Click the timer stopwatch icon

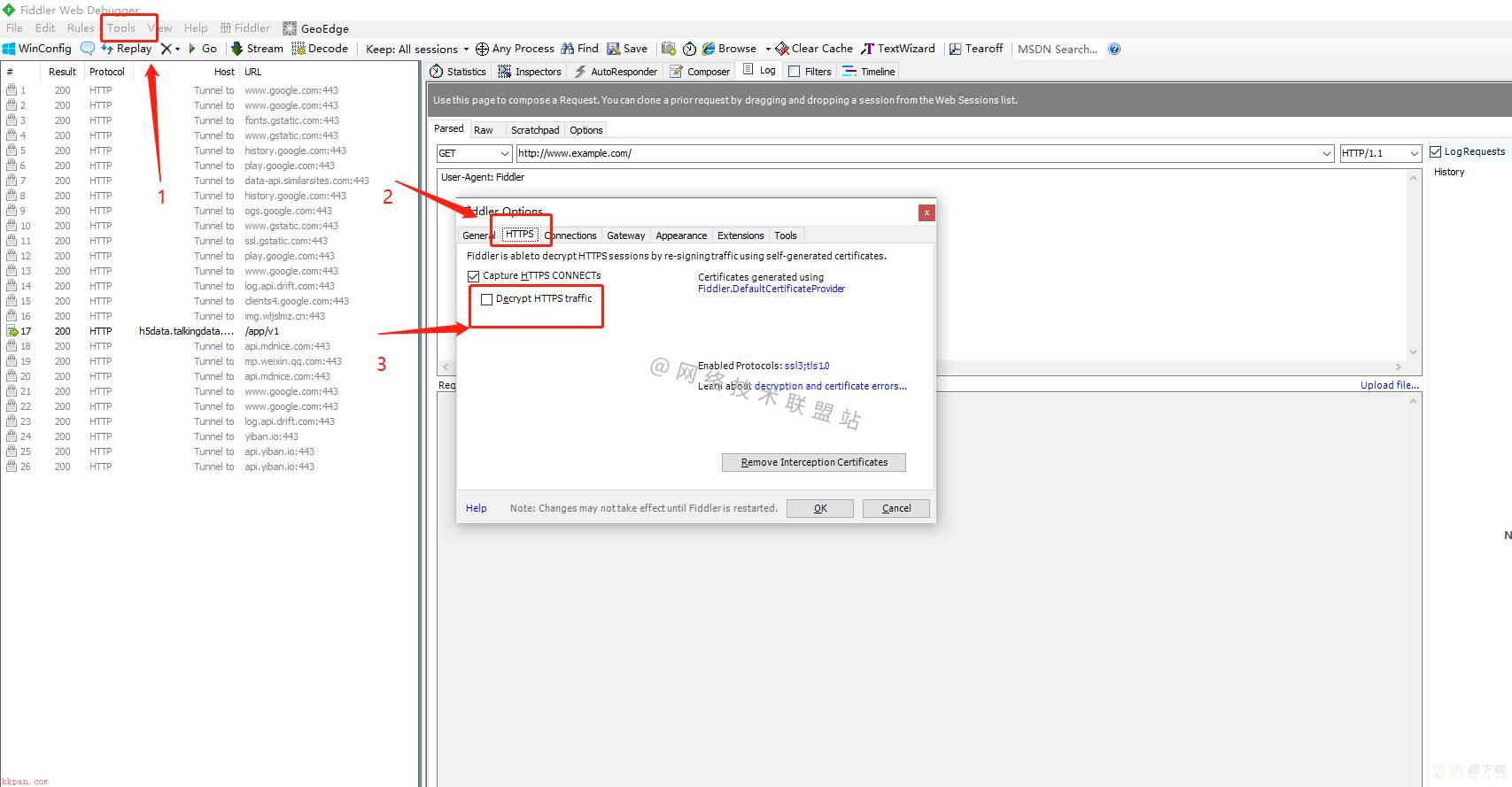click(x=689, y=49)
